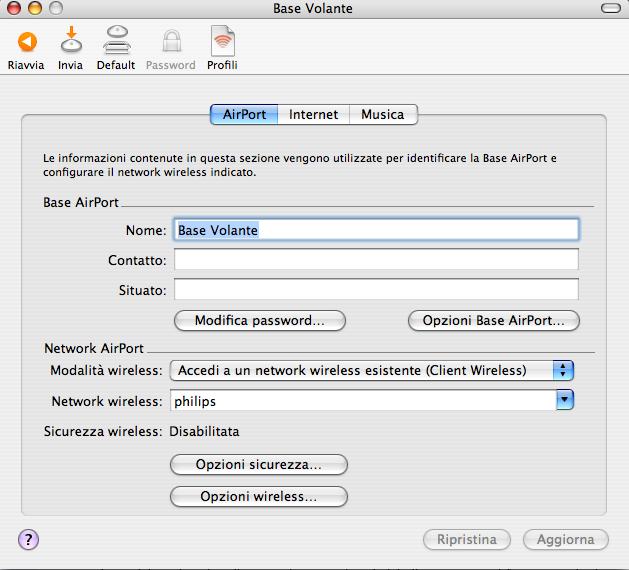Click the Invia upload icon
629x570 pixels.
coord(71,40)
